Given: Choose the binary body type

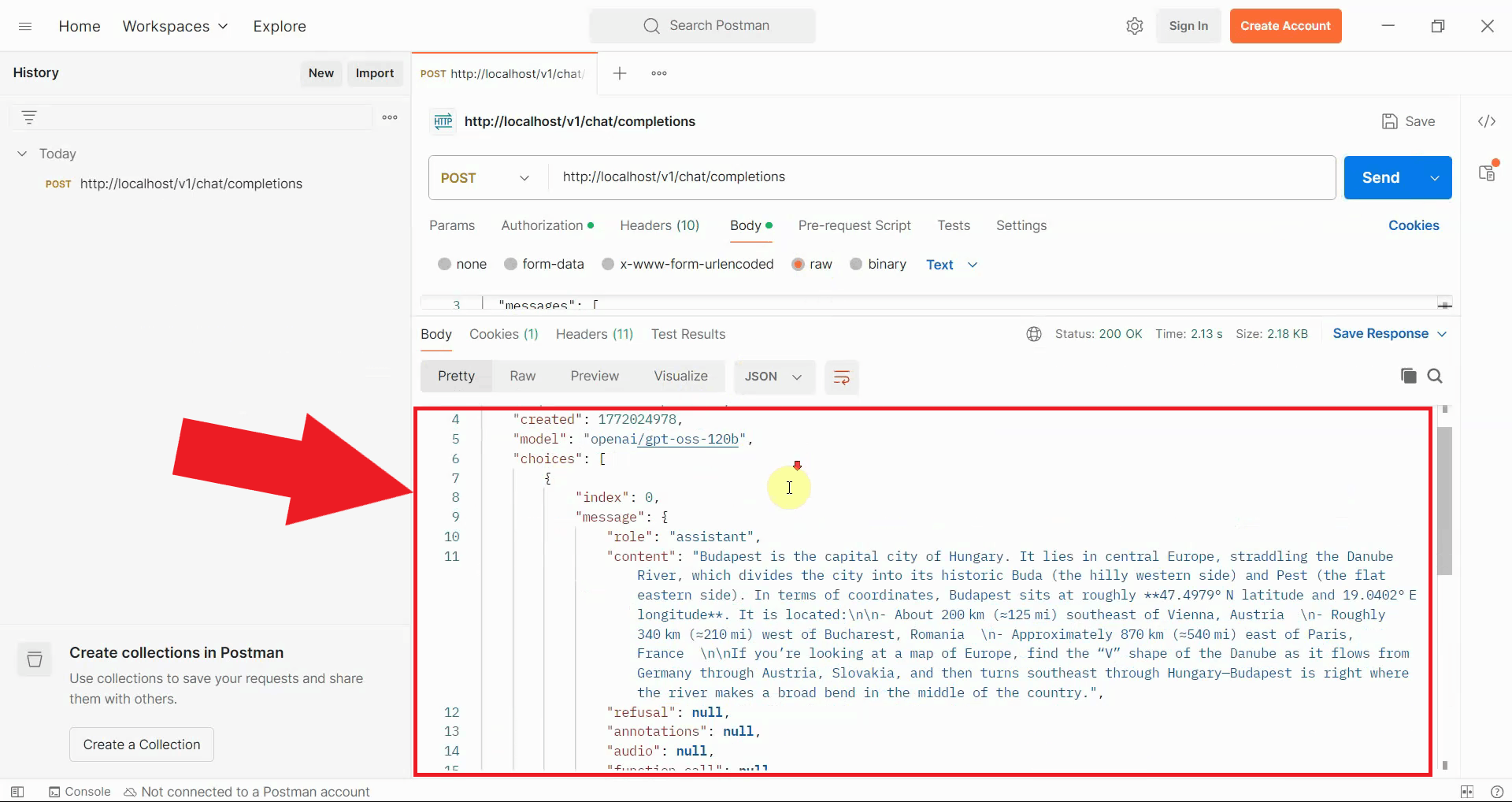Looking at the screenshot, I should [x=856, y=265].
